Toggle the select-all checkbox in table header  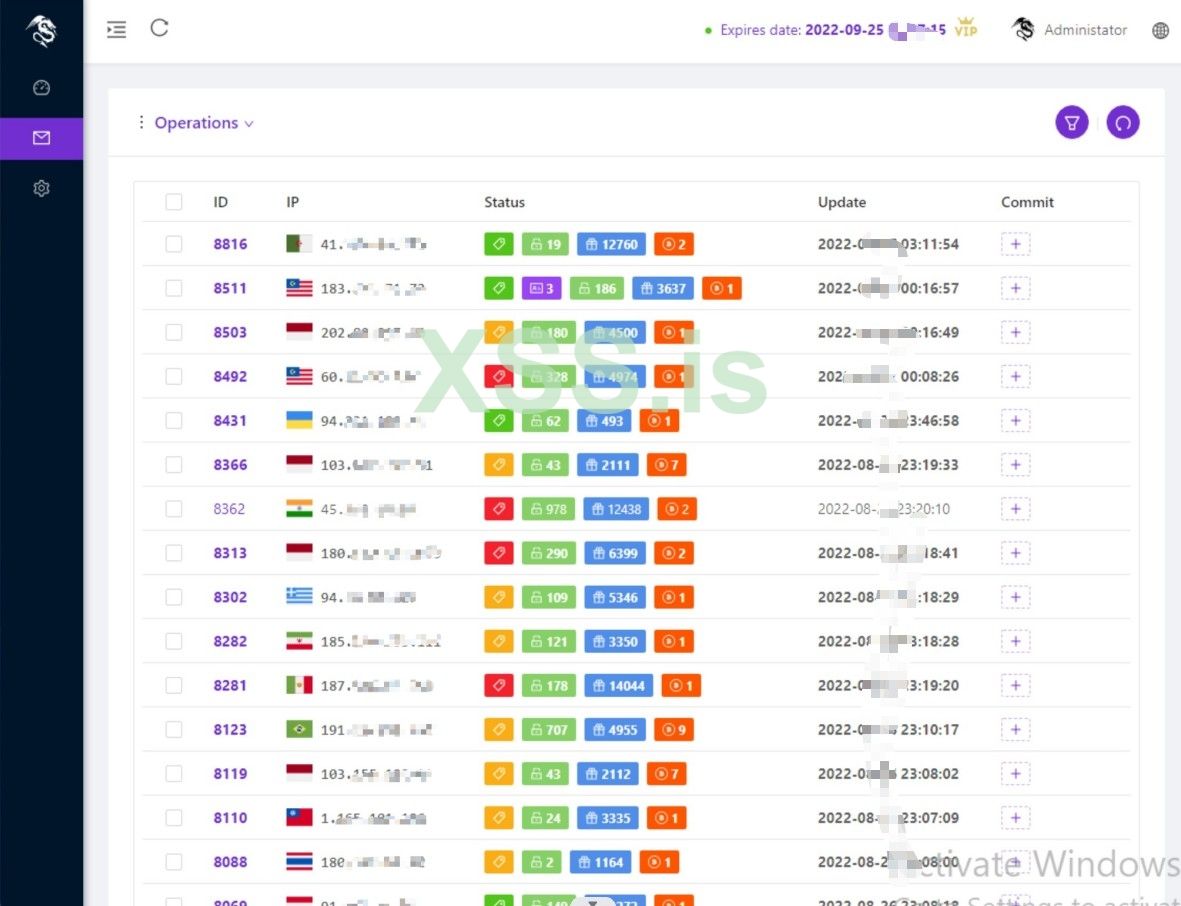coord(174,202)
